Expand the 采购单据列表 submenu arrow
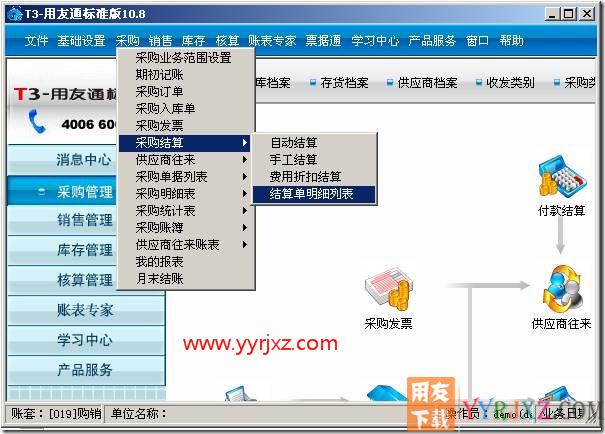The height and width of the screenshot is (434, 605). coord(245,177)
